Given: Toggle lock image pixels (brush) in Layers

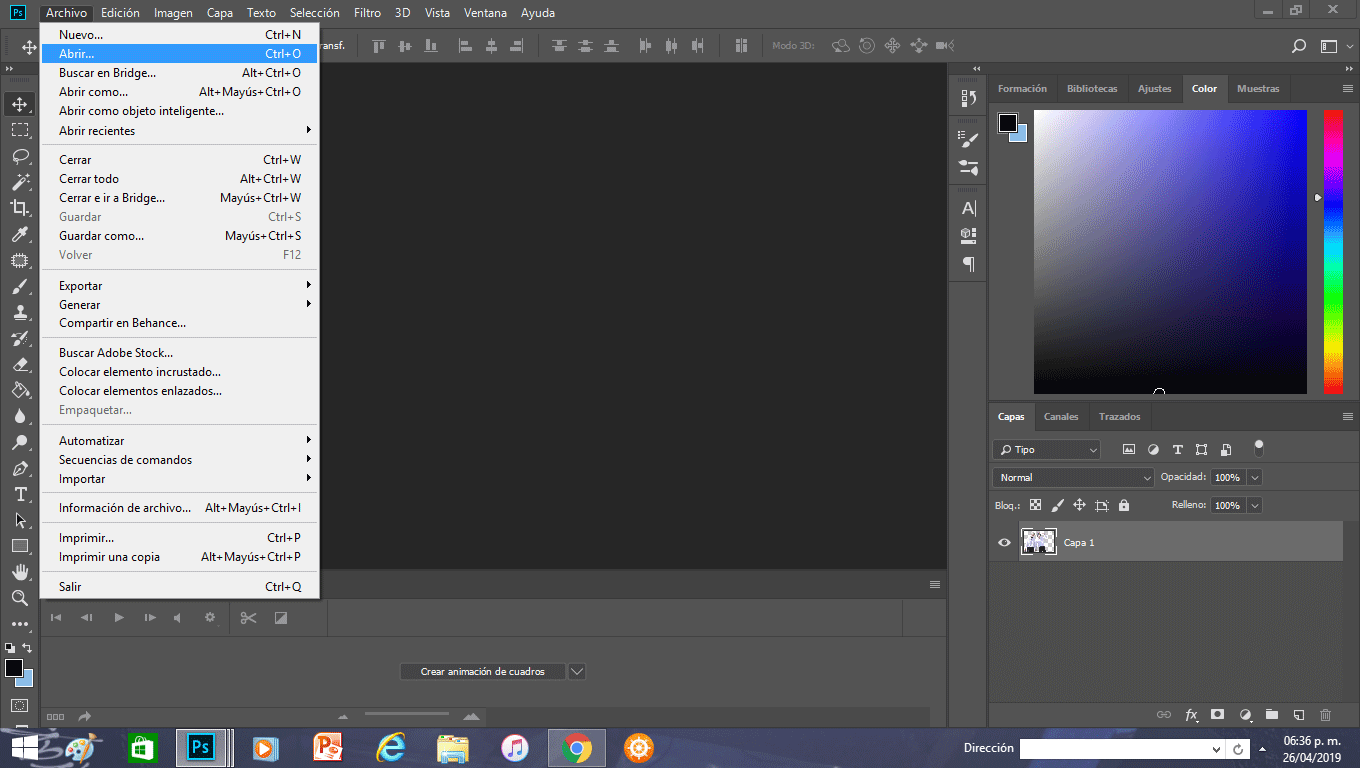Looking at the screenshot, I should point(1058,506).
